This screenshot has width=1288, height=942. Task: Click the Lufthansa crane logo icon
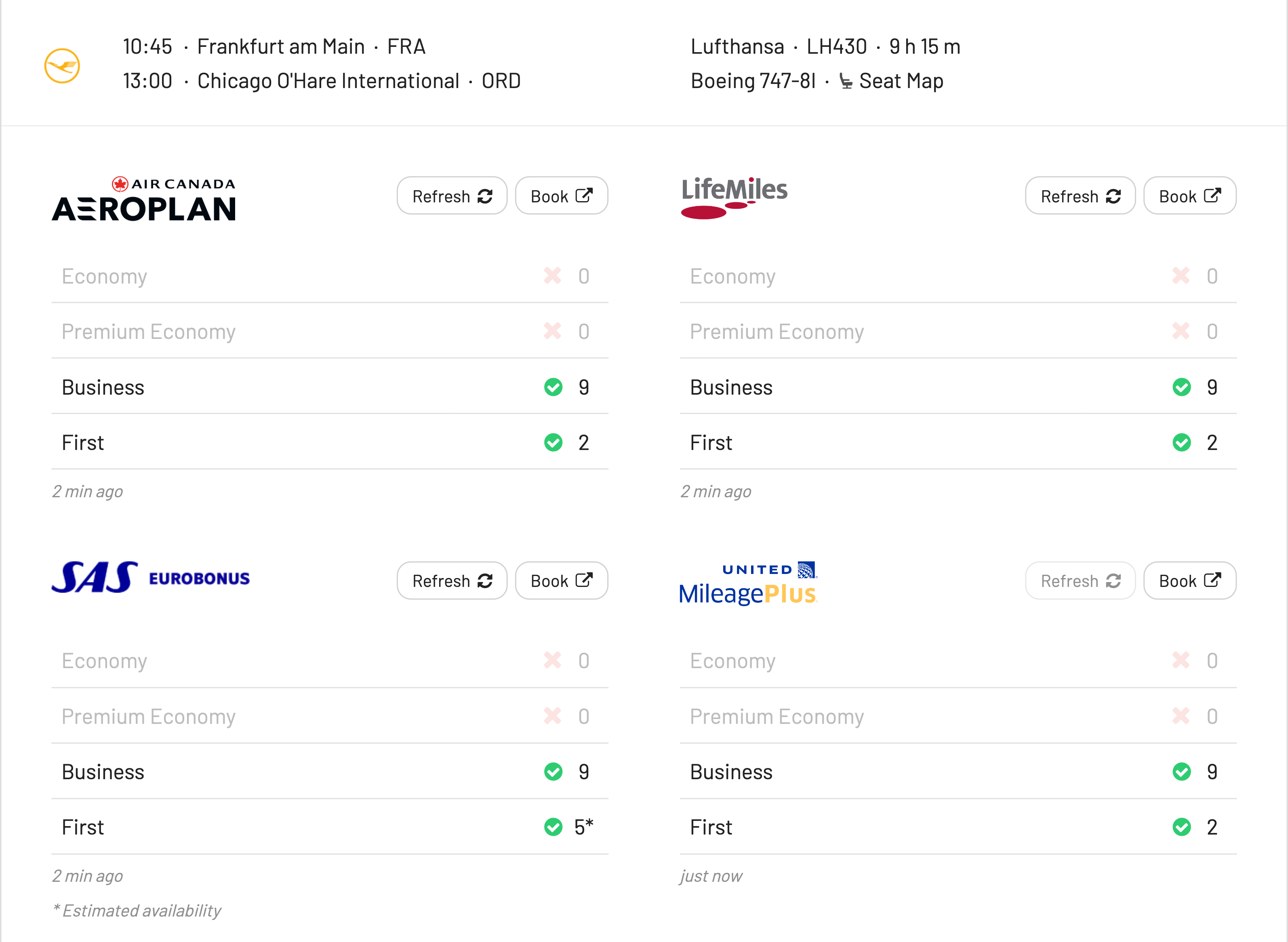[62, 65]
